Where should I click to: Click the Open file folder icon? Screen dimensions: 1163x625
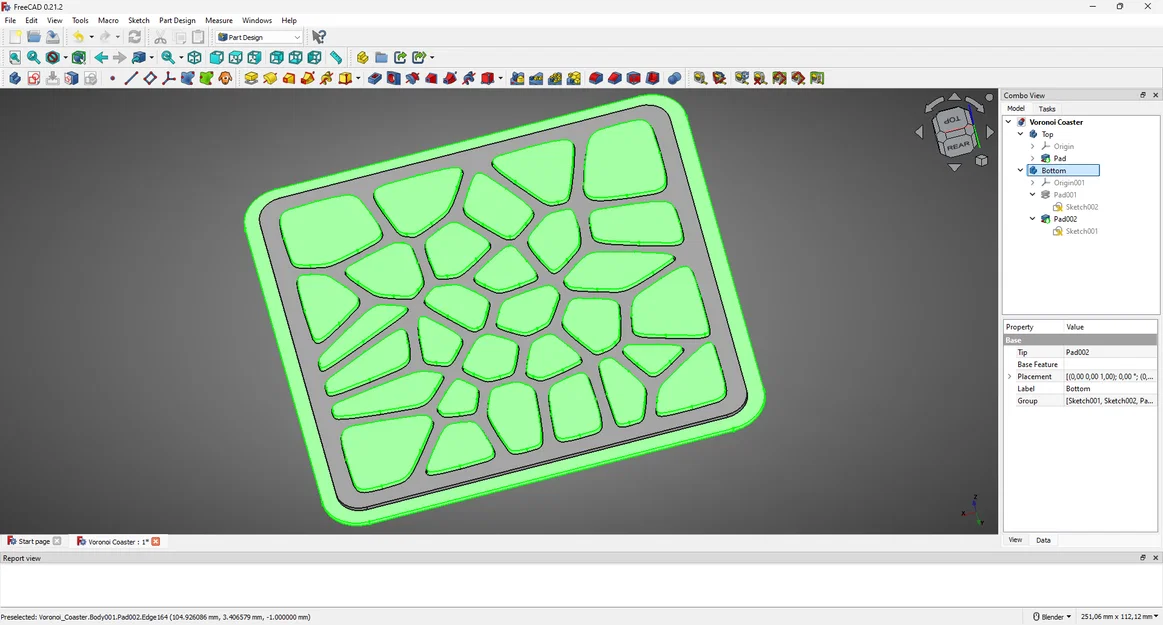(33, 37)
